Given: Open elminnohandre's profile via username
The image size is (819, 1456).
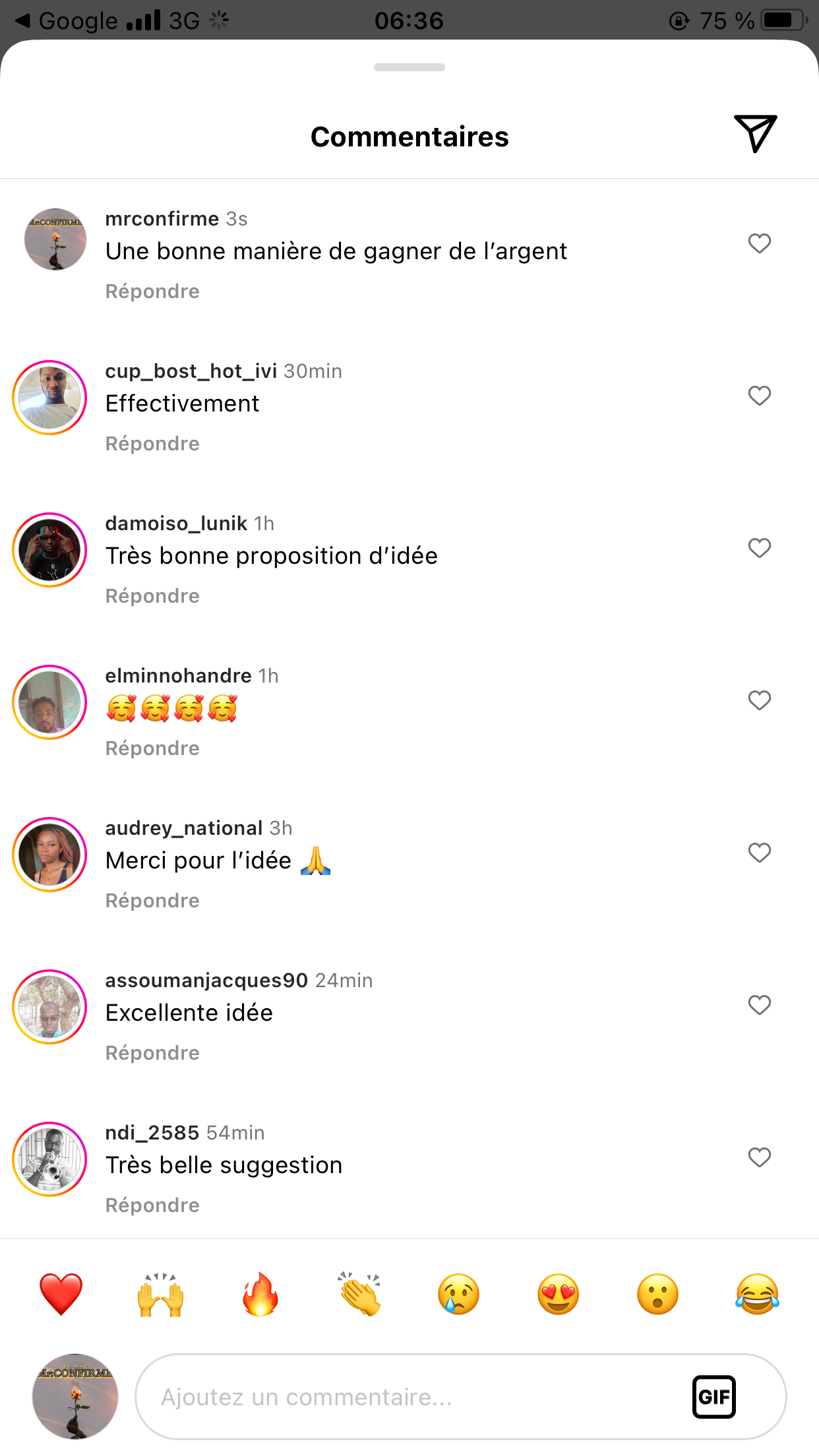Looking at the screenshot, I should point(178,676).
